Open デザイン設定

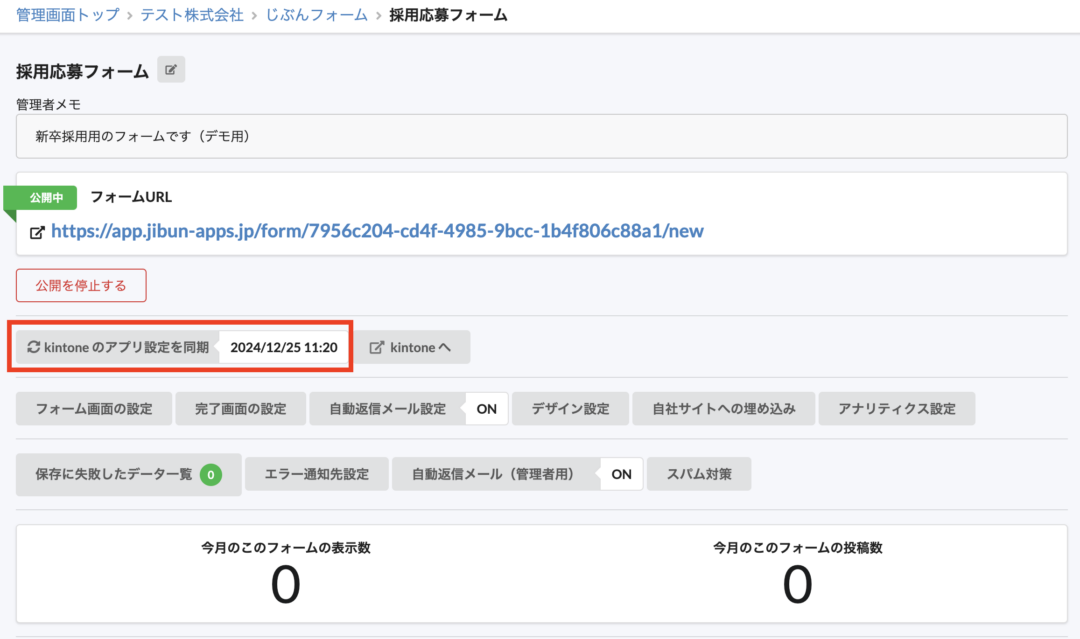[x=570, y=408]
